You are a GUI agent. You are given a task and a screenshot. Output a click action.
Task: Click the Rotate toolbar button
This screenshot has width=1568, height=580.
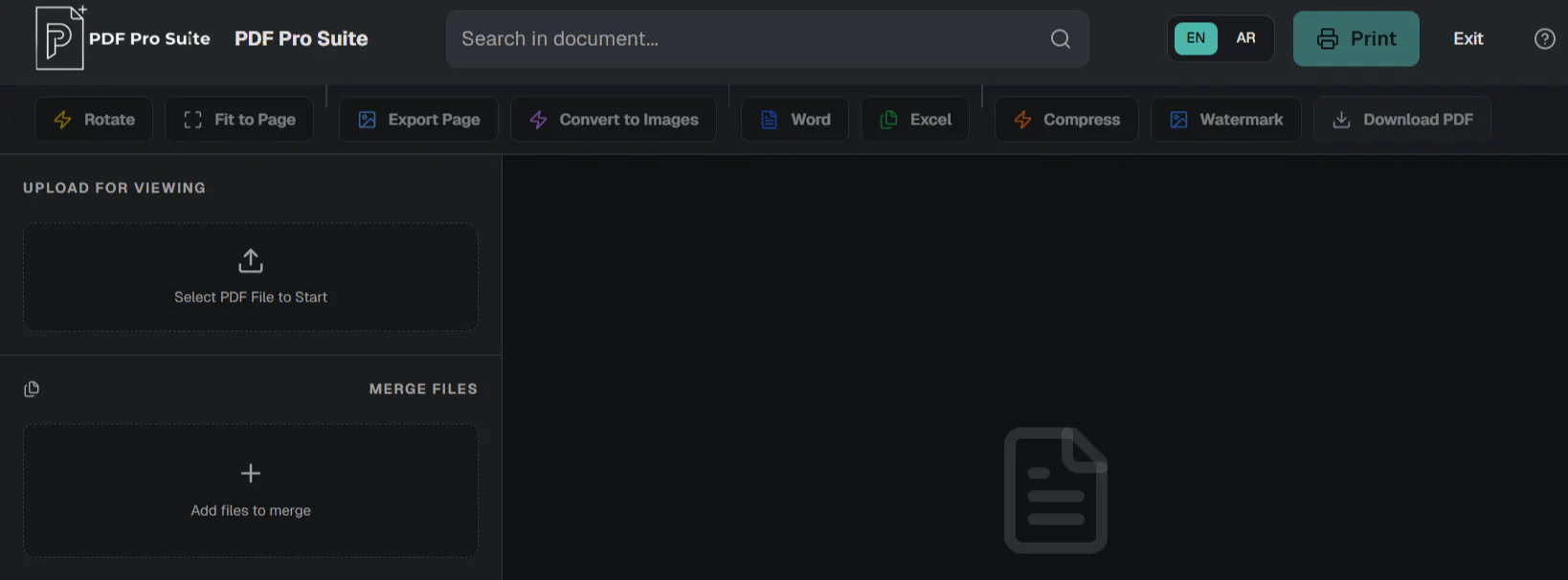[x=94, y=120]
